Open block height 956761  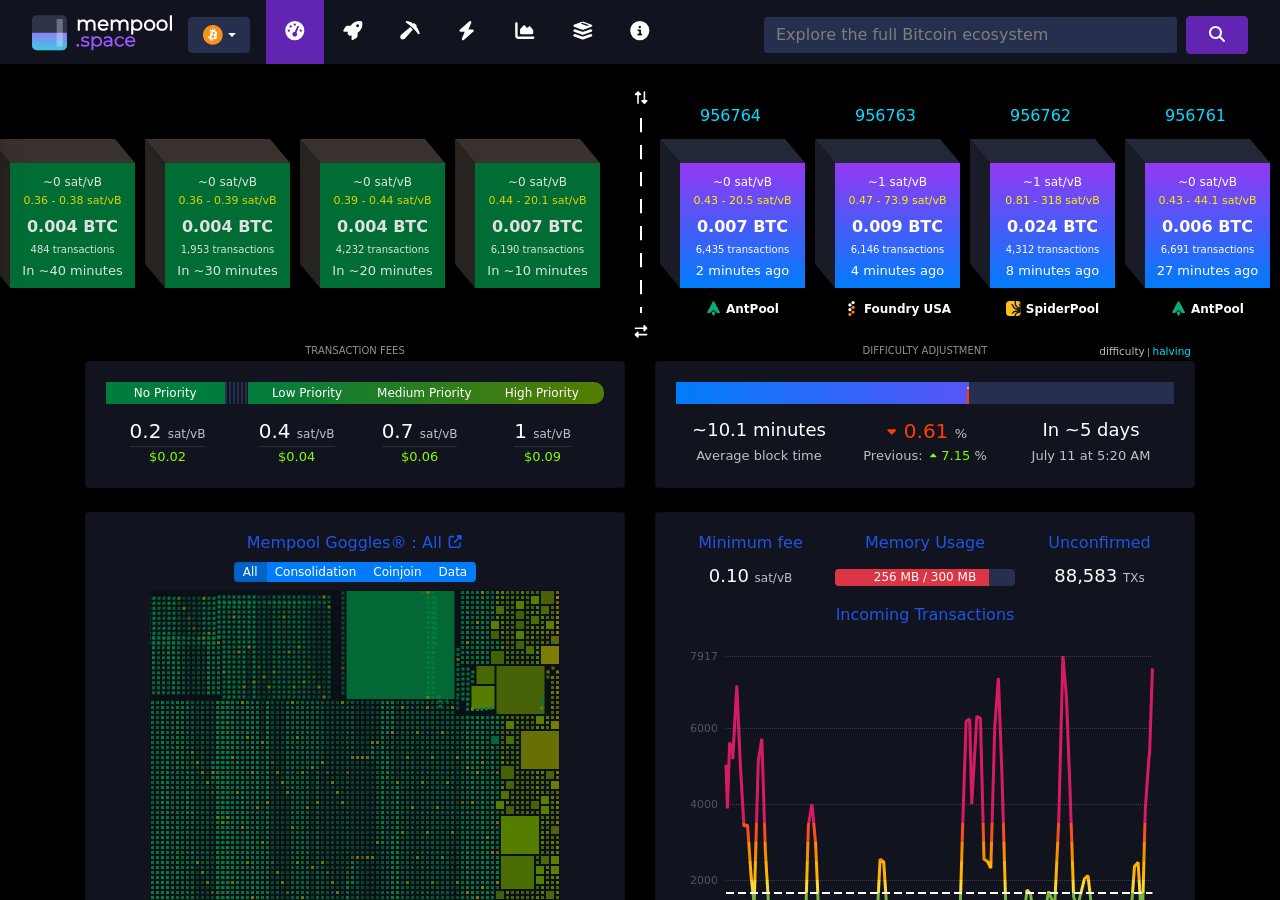[x=1195, y=115]
